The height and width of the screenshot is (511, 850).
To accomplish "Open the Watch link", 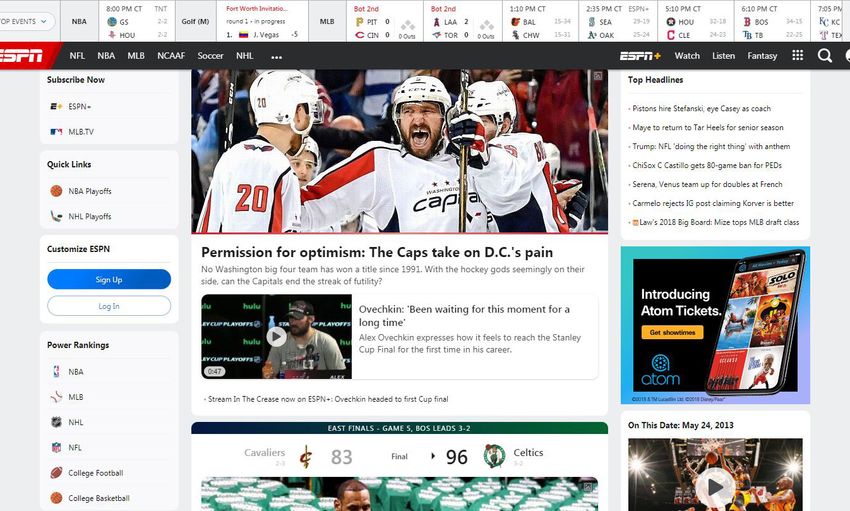I will tap(687, 56).
